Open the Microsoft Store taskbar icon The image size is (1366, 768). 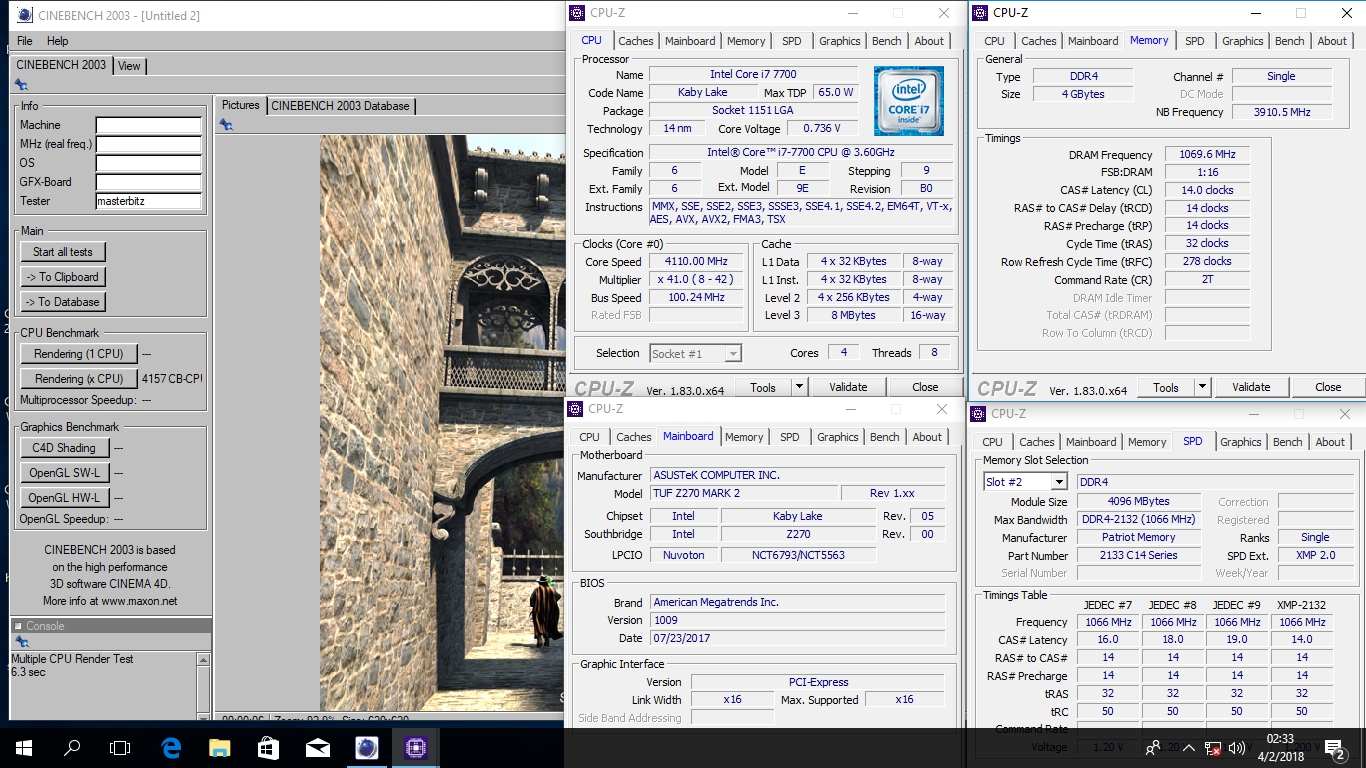tap(268, 747)
